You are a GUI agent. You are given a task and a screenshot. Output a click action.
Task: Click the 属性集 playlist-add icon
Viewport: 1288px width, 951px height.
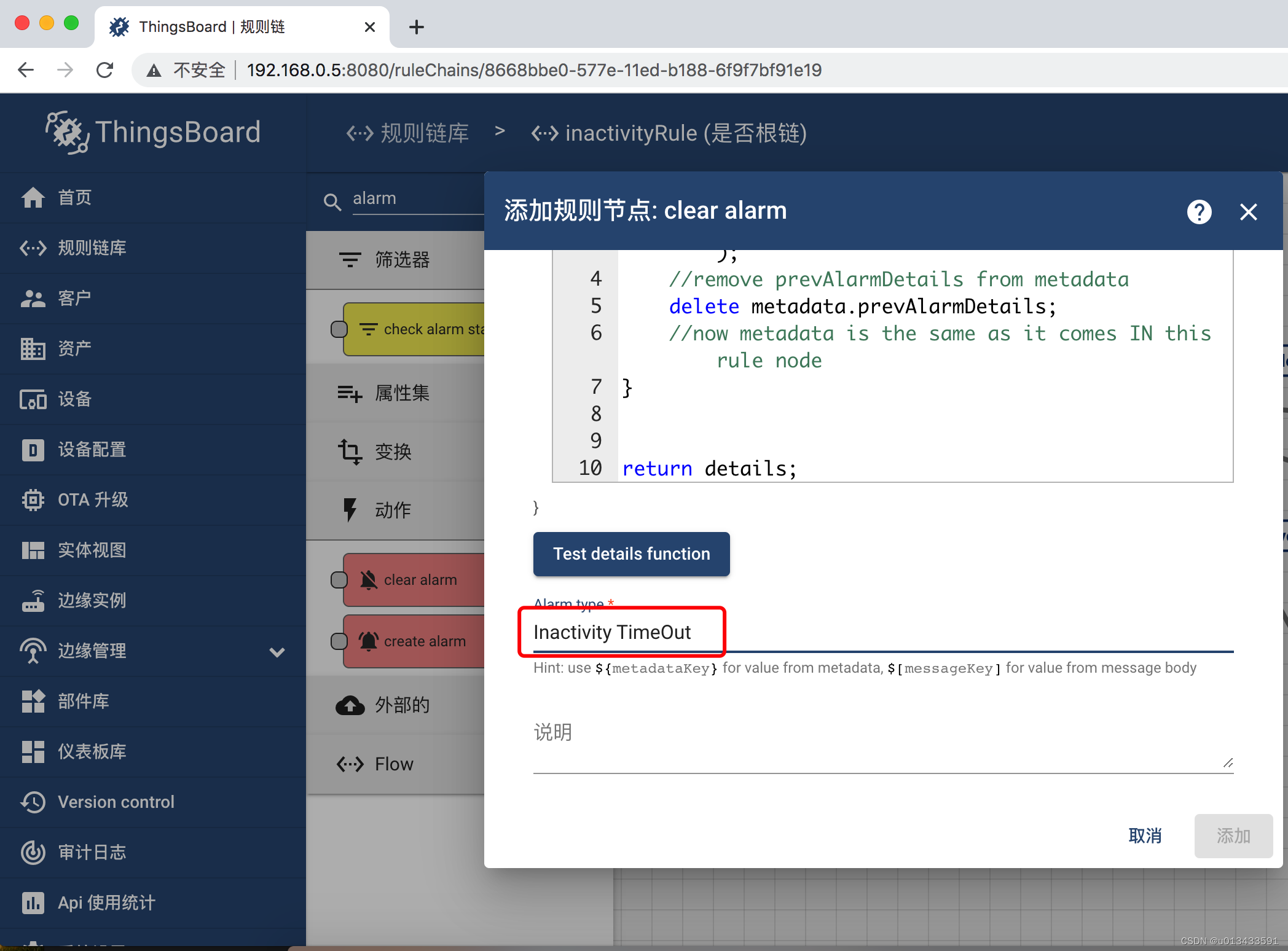pyautogui.click(x=350, y=393)
